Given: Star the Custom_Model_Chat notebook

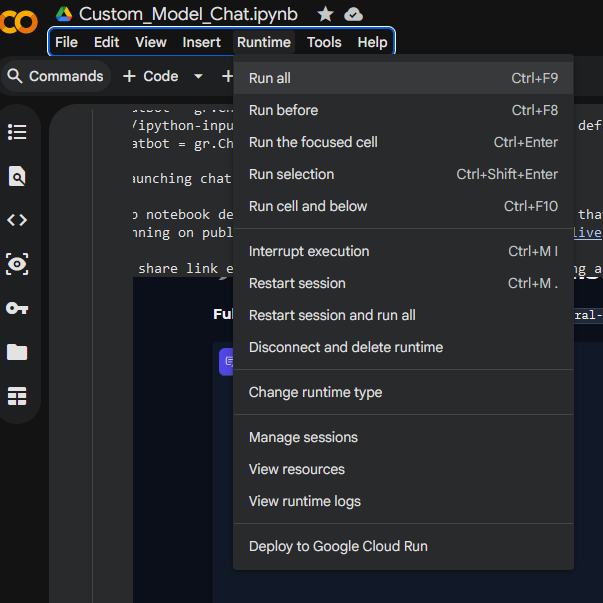Looking at the screenshot, I should 325,14.
